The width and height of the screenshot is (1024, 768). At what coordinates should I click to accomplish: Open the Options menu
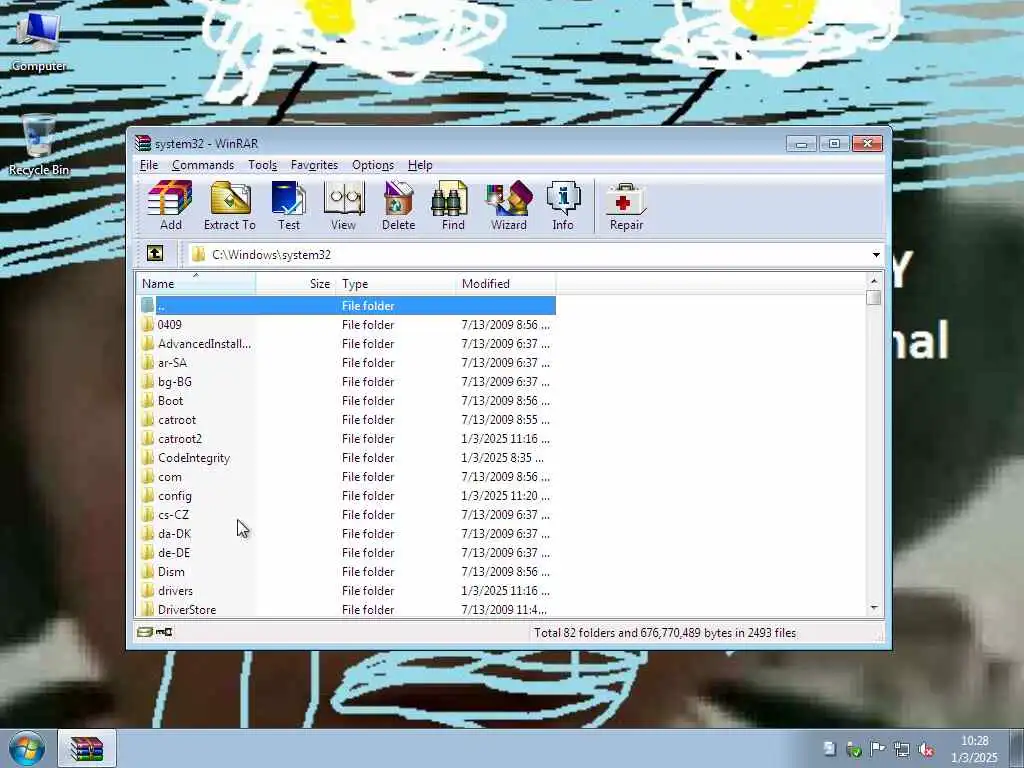pyautogui.click(x=373, y=165)
